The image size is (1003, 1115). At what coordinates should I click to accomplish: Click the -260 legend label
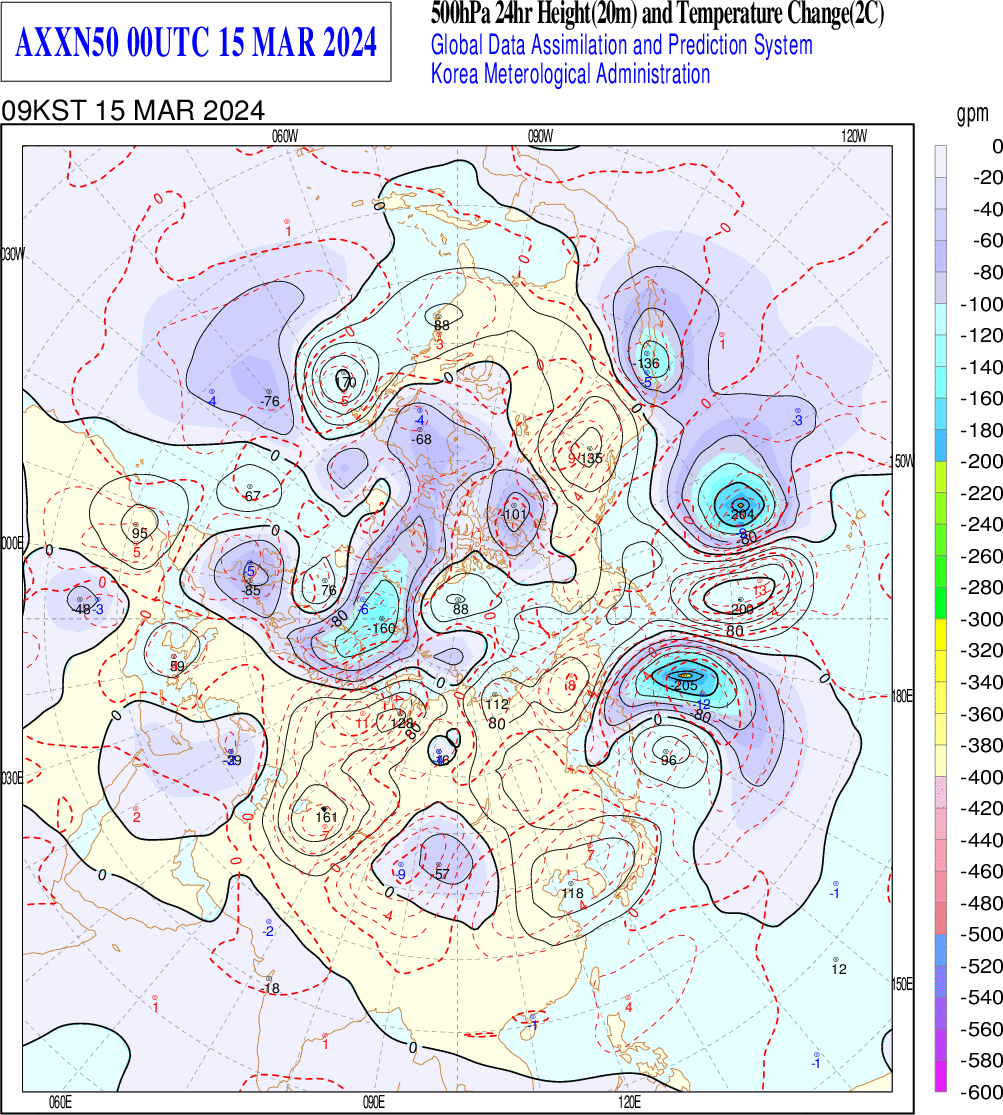(x=981, y=556)
